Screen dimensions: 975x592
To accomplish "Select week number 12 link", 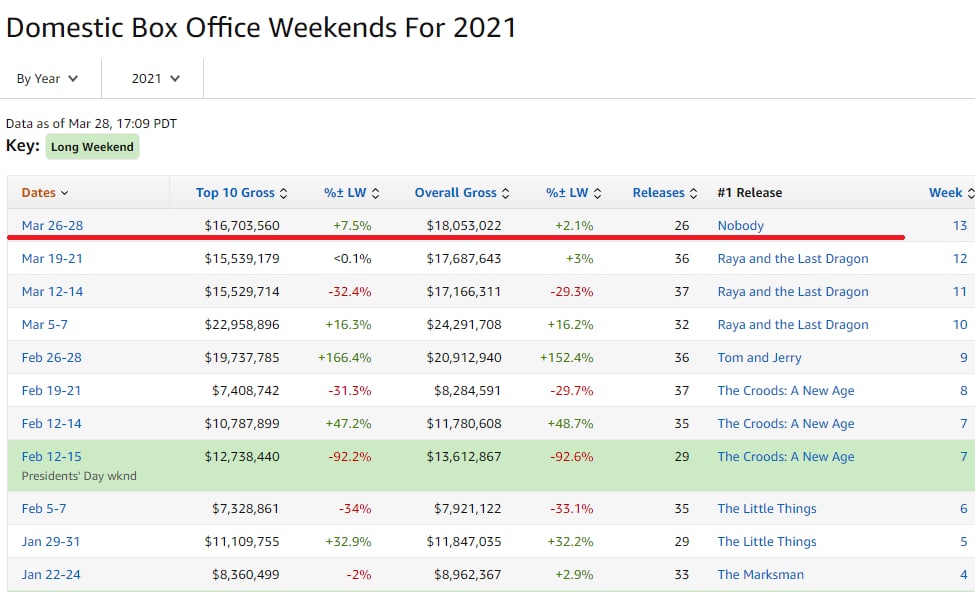I will point(960,259).
